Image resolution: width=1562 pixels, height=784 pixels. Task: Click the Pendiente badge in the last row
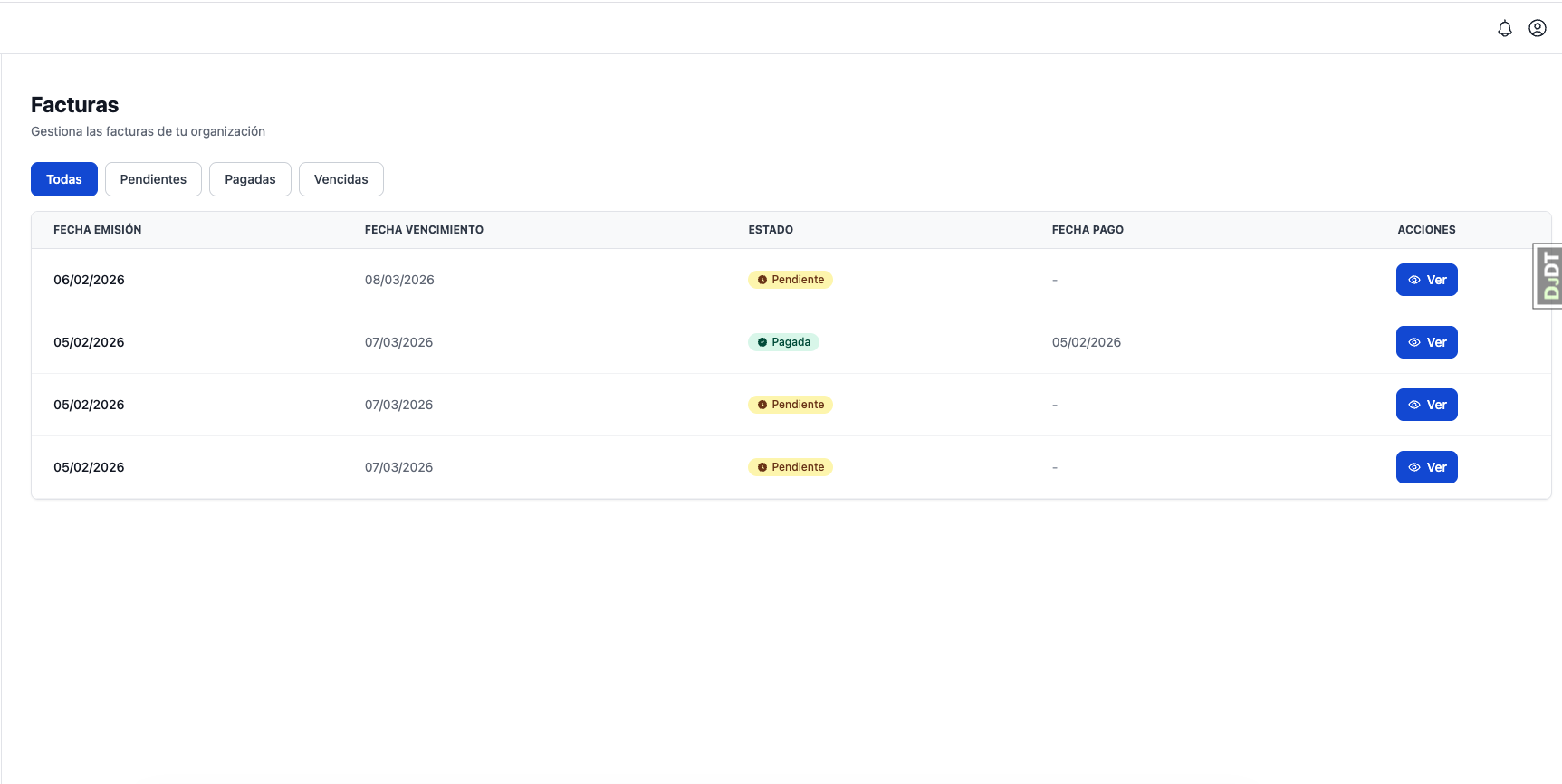click(x=790, y=467)
